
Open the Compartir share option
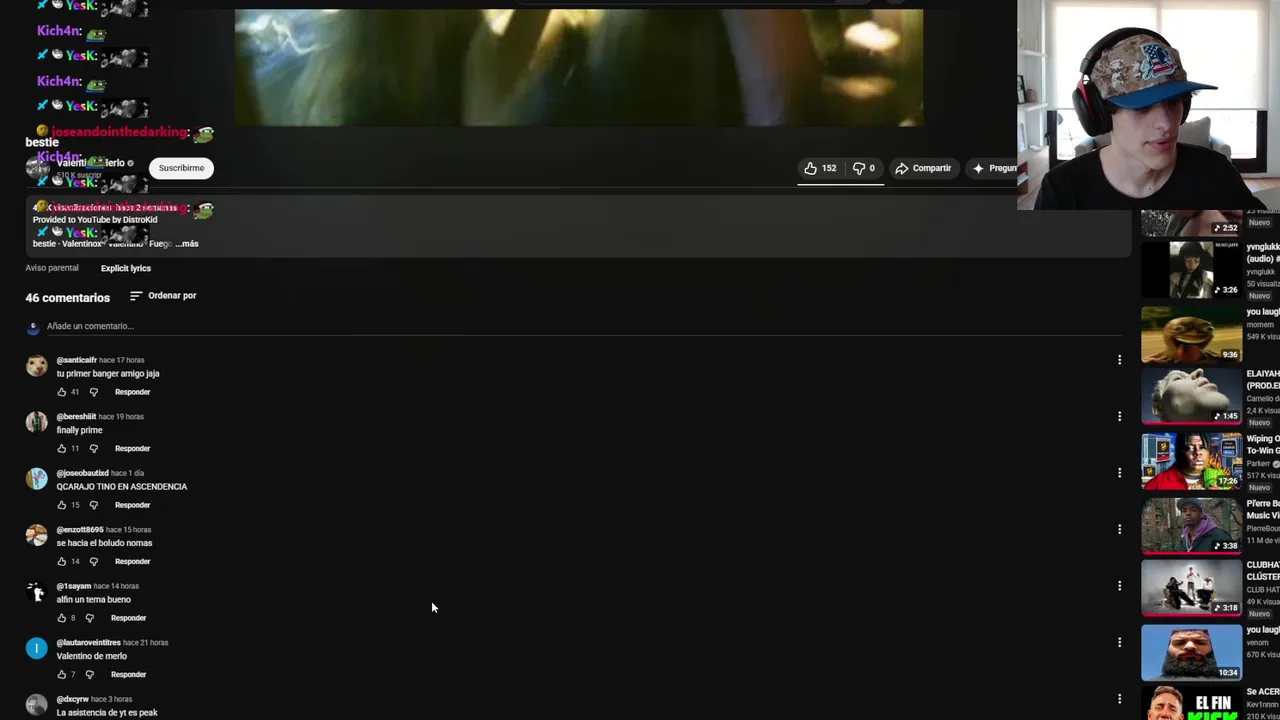pos(923,168)
